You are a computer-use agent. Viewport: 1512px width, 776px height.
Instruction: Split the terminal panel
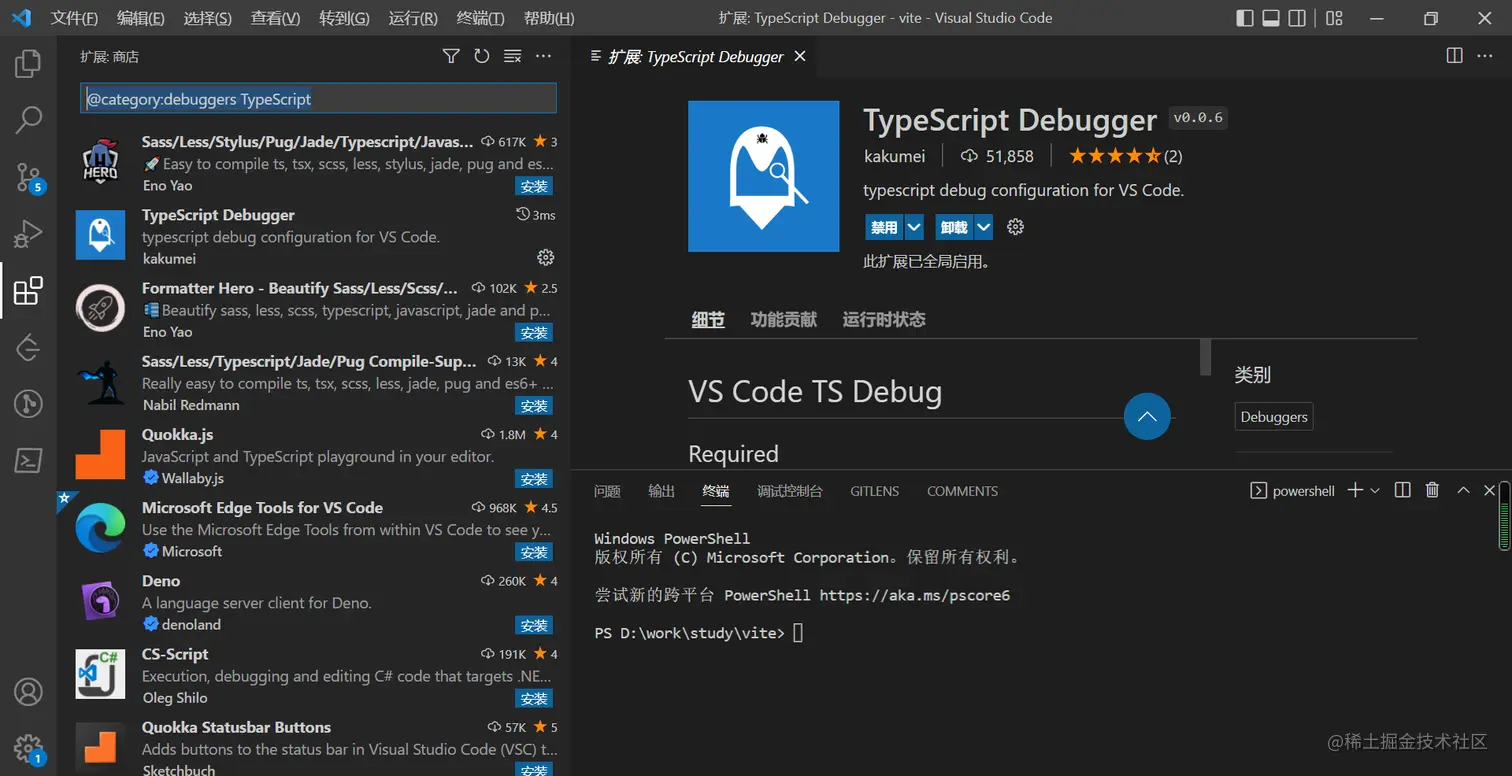[1403, 490]
